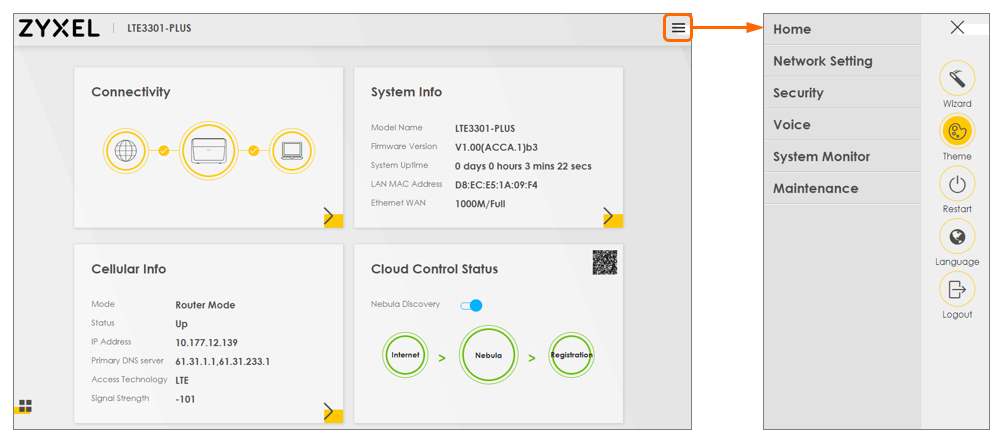This screenshot has width=1006, height=444.
Task: Click the QR code icon
Action: 604,262
